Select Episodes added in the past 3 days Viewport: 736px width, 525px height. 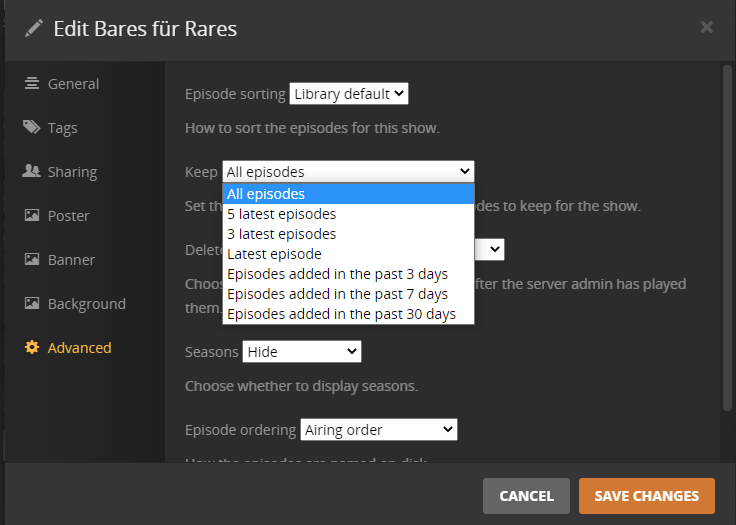coord(348,274)
